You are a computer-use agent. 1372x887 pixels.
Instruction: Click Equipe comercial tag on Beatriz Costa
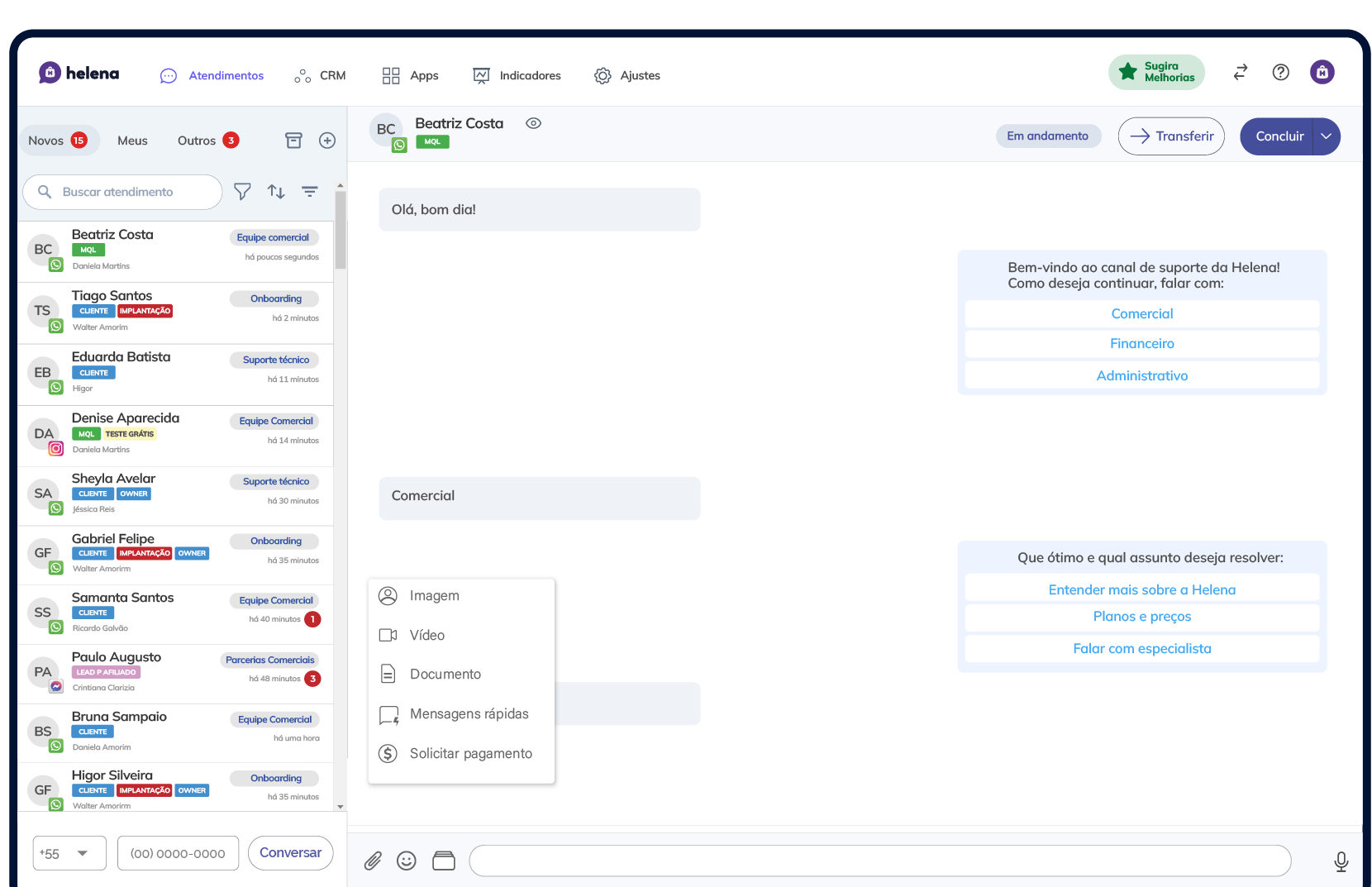point(273,237)
